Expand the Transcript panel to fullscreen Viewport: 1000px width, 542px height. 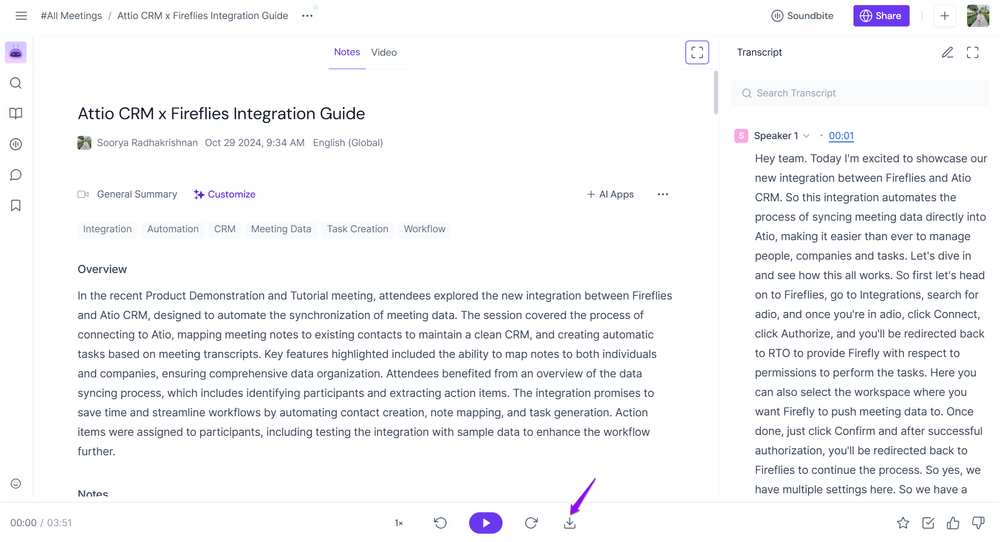point(973,52)
